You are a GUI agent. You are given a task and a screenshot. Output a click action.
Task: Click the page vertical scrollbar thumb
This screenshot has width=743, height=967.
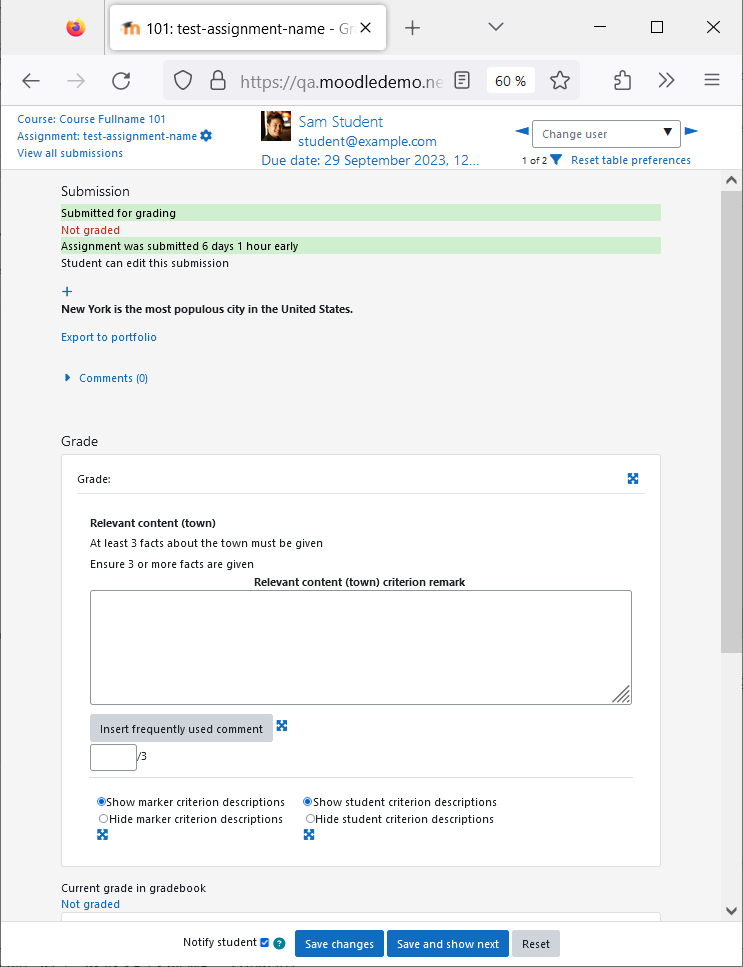pos(731,422)
